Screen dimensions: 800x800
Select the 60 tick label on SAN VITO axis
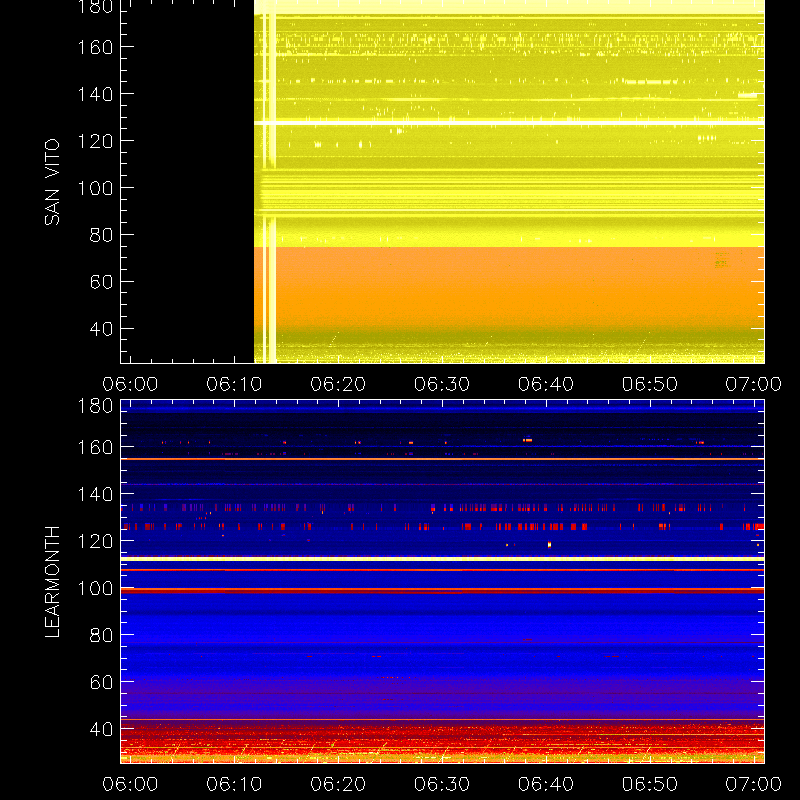pyautogui.click(x=102, y=282)
